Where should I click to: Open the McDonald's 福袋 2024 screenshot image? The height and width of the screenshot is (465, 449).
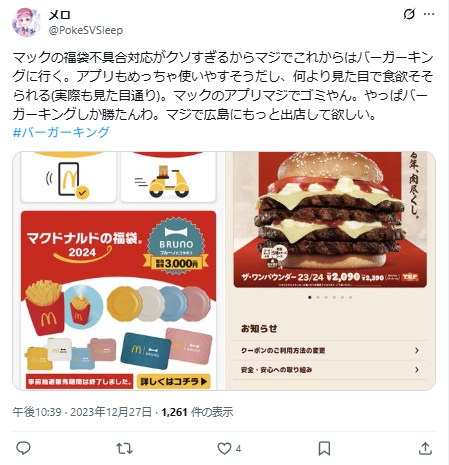[x=118, y=271]
